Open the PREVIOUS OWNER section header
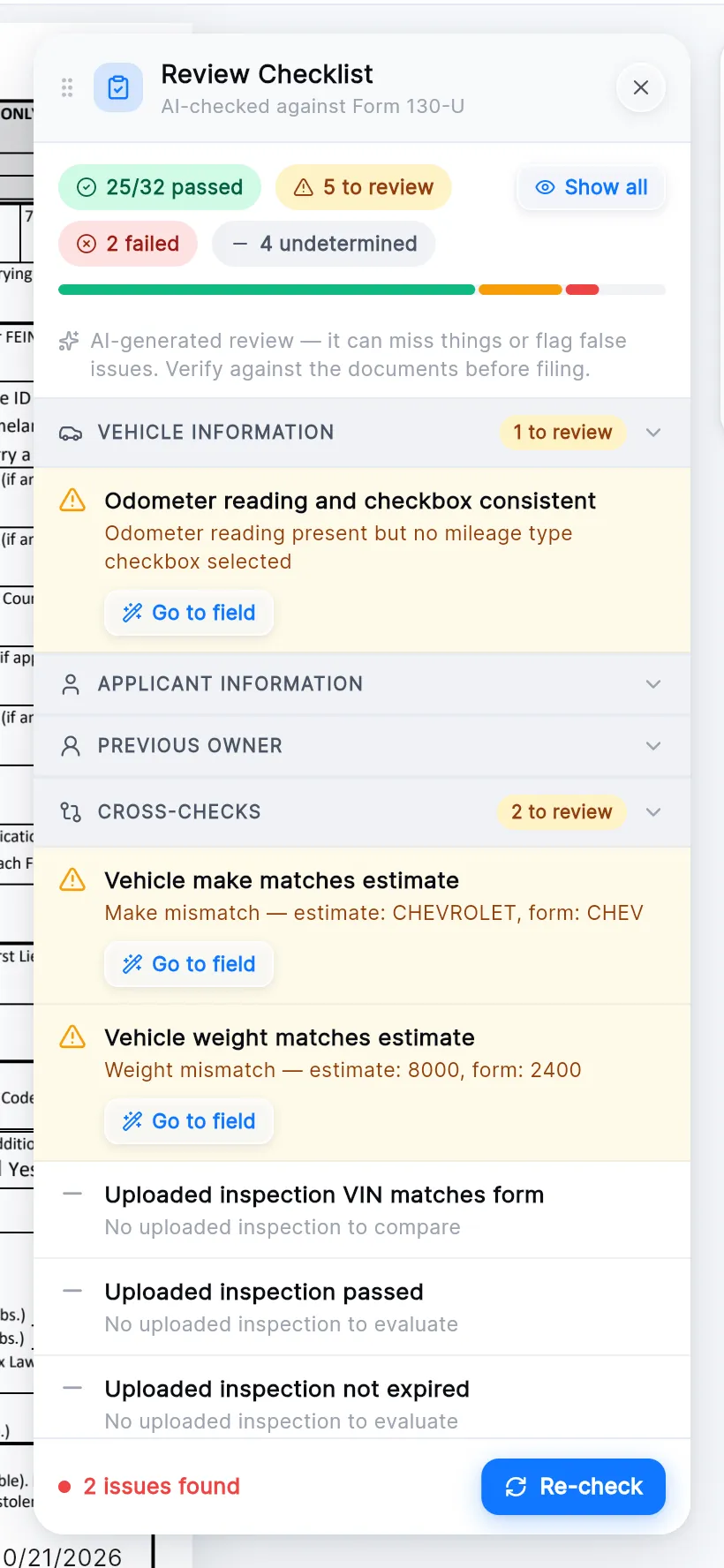The height and width of the screenshot is (1568, 724). [362, 746]
